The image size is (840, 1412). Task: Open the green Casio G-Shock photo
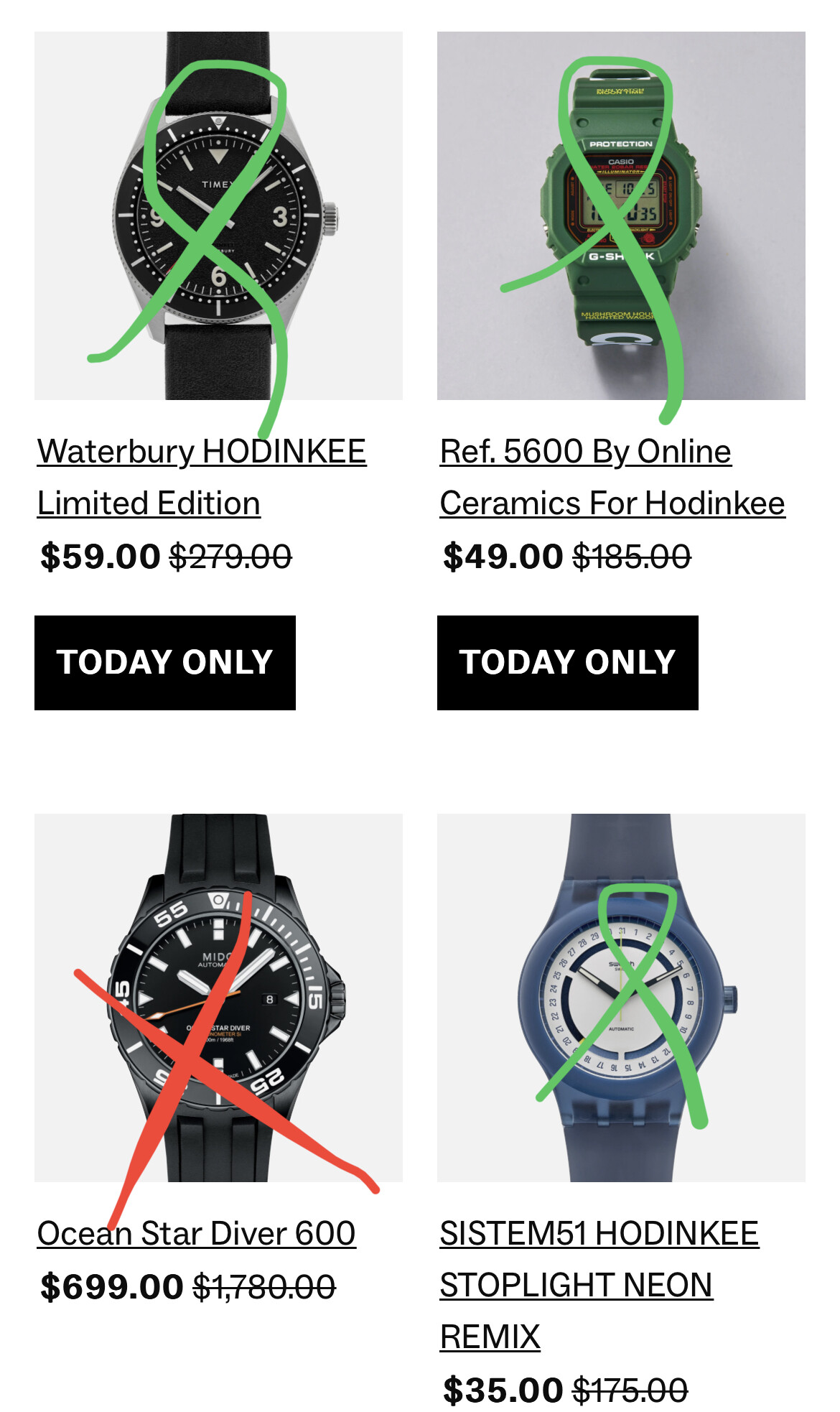coord(621,215)
